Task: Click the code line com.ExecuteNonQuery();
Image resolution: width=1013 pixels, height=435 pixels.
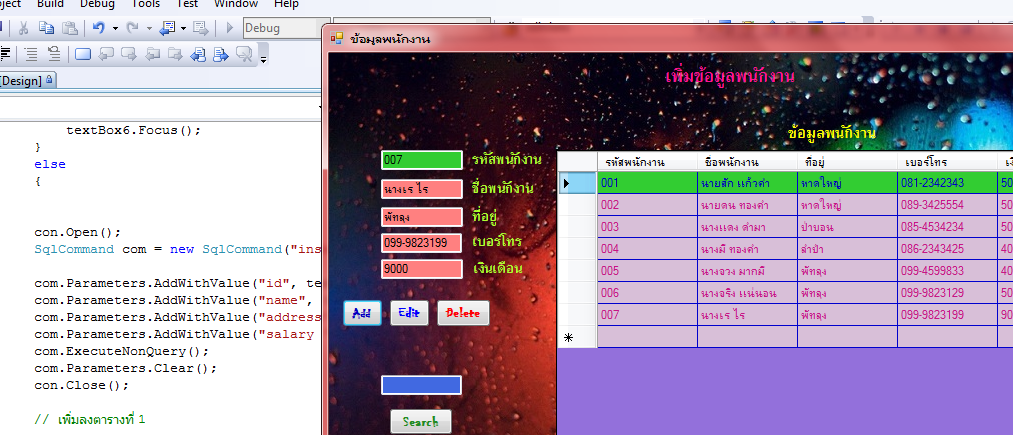Action: pos(121,352)
